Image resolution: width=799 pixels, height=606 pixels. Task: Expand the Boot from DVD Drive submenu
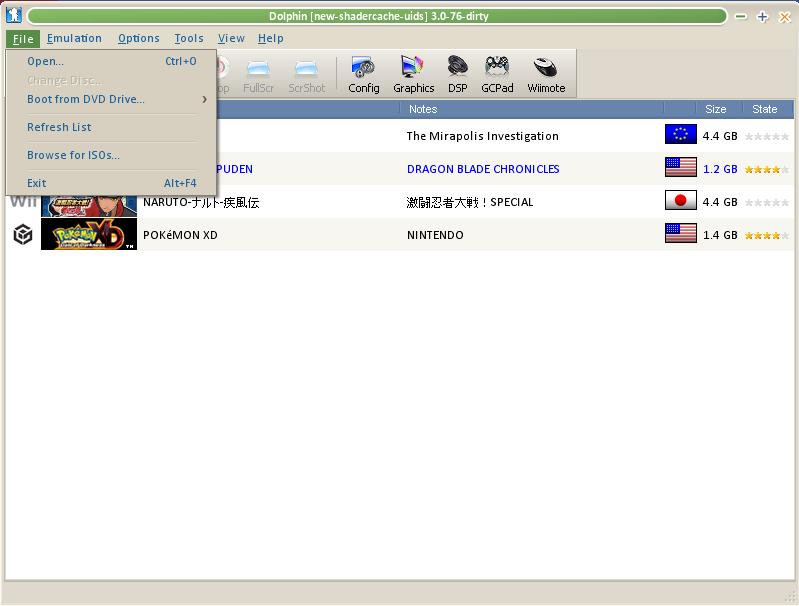click(x=111, y=99)
